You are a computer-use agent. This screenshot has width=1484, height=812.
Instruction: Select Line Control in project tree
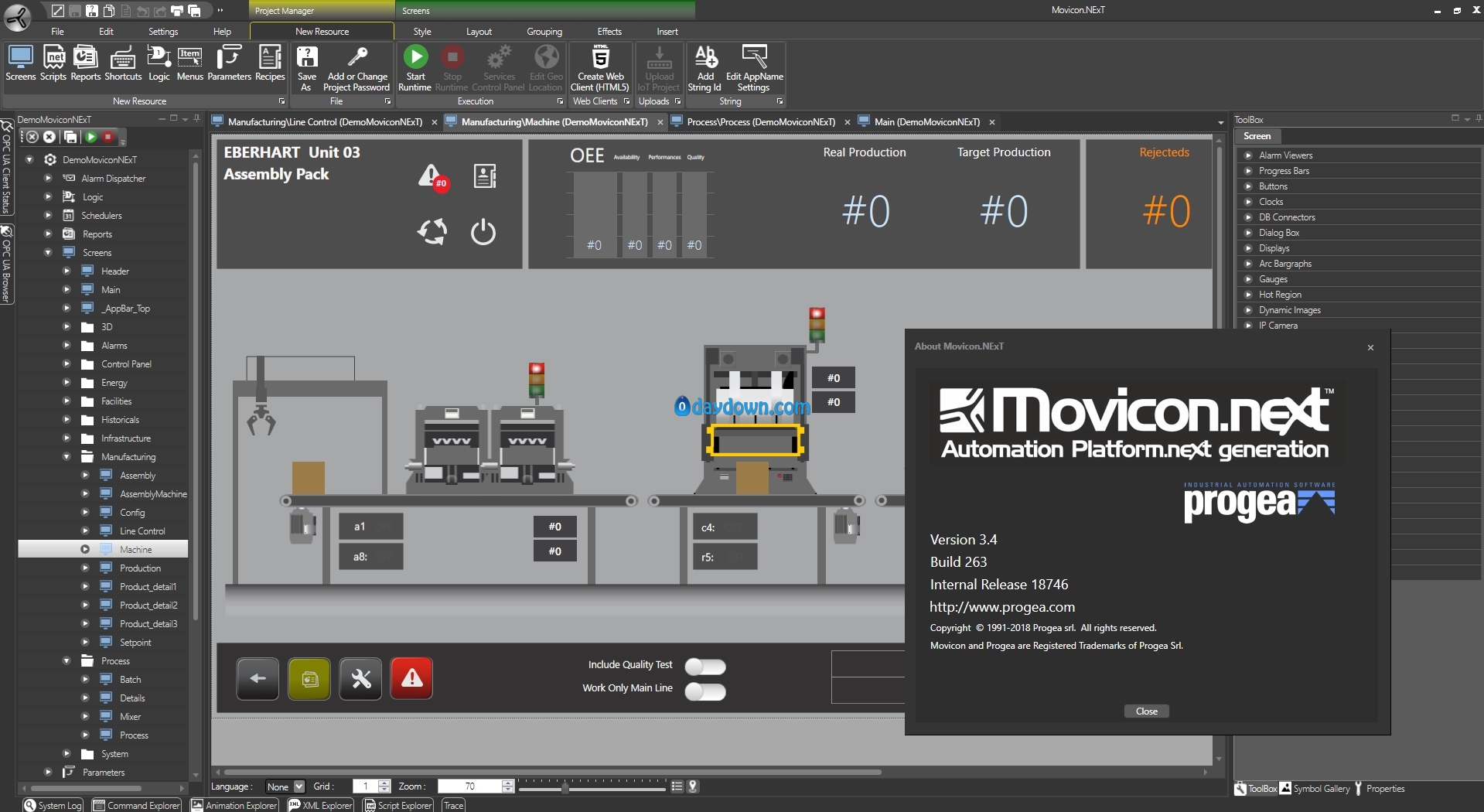pos(142,531)
